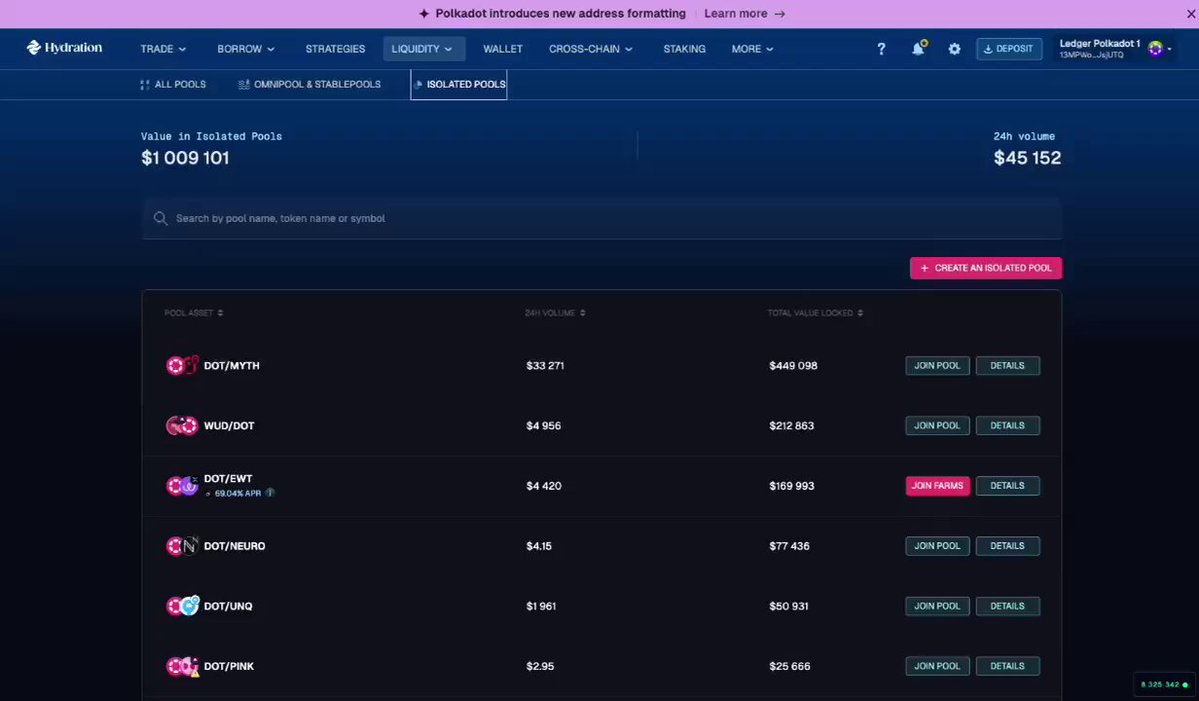
Task: Click the DOT/MYTH token pair icon
Action: 182,365
